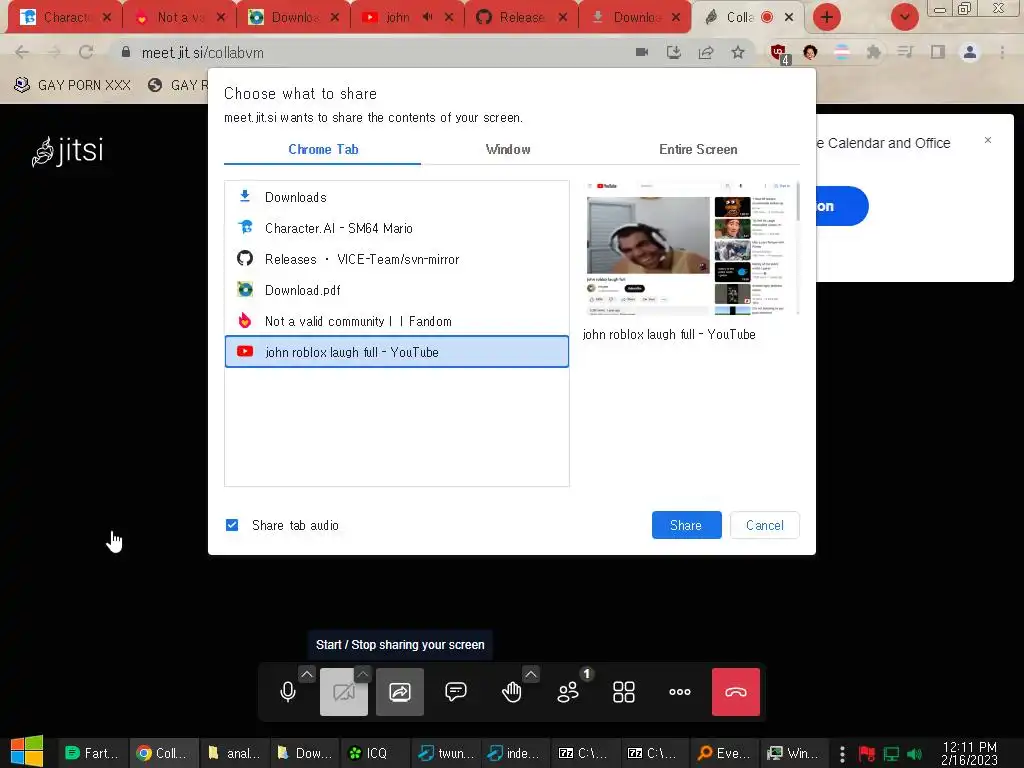1024x768 pixels.
Task: Toggle the Jitsi microphone button
Action: click(288, 692)
